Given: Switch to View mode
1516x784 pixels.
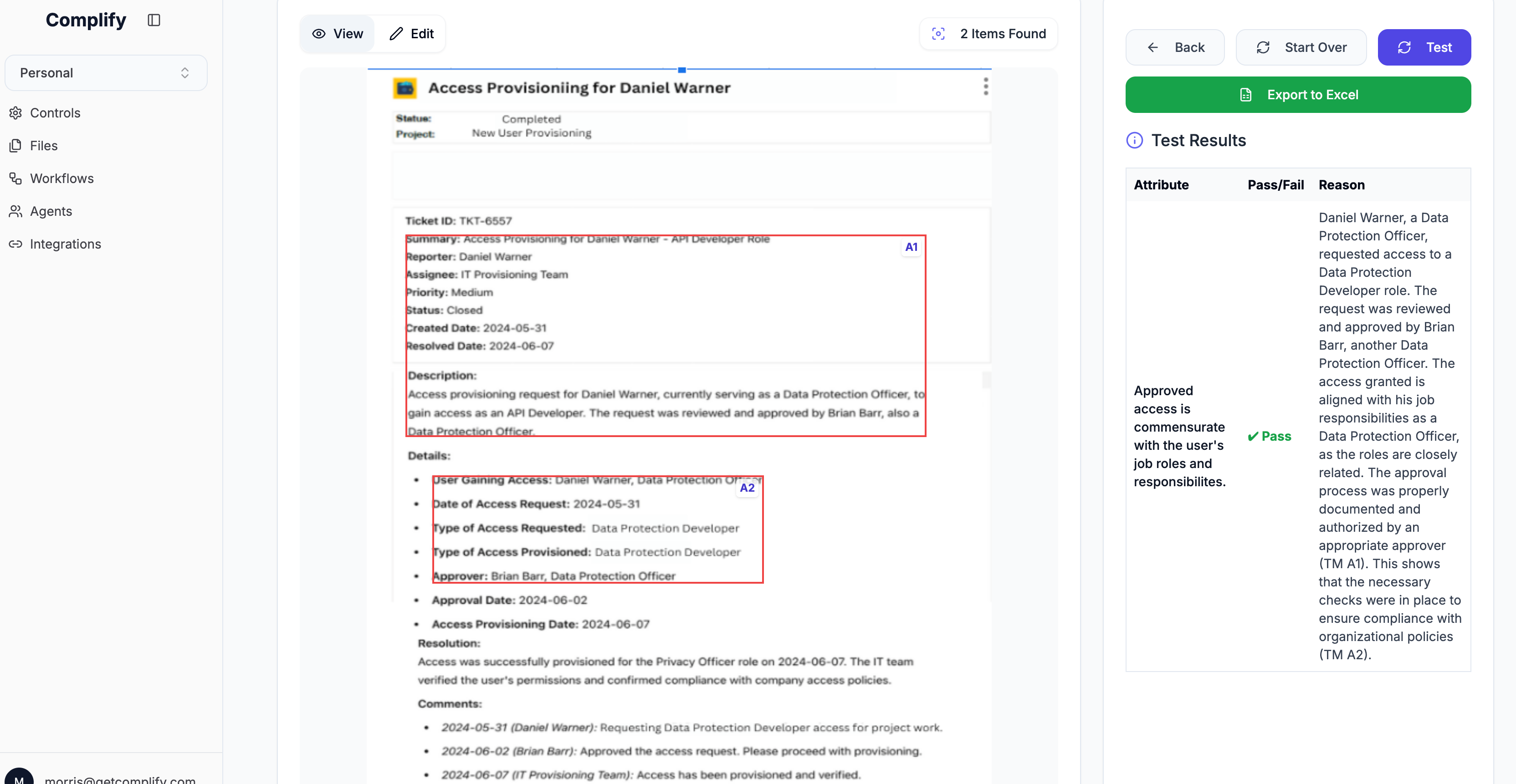Looking at the screenshot, I should pos(338,34).
